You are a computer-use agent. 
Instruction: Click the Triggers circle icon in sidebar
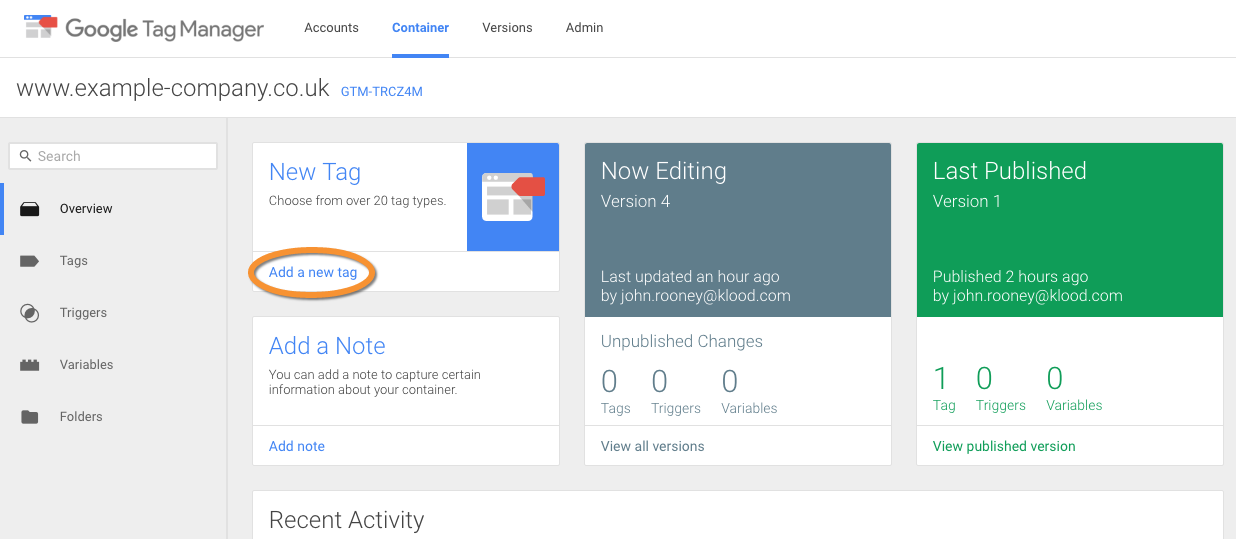tap(30, 313)
